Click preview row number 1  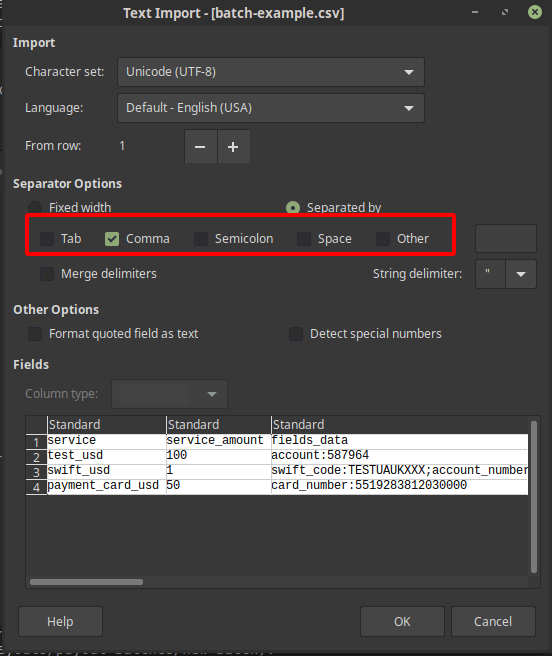tap(36, 442)
